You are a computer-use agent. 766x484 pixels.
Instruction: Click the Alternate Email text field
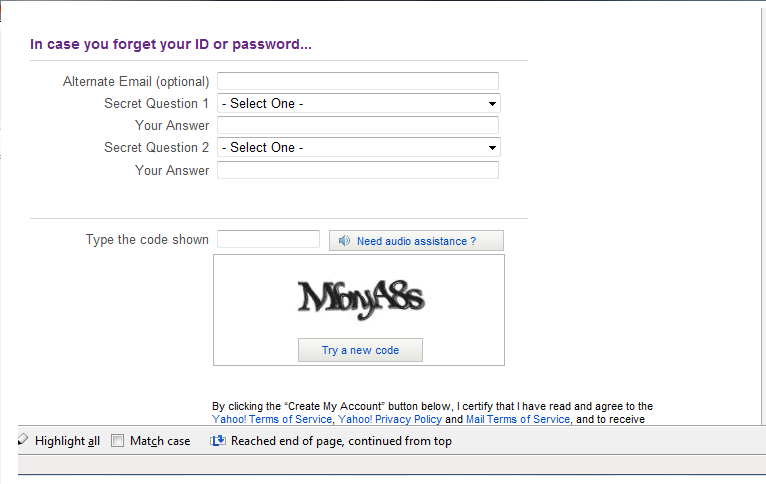(x=357, y=81)
